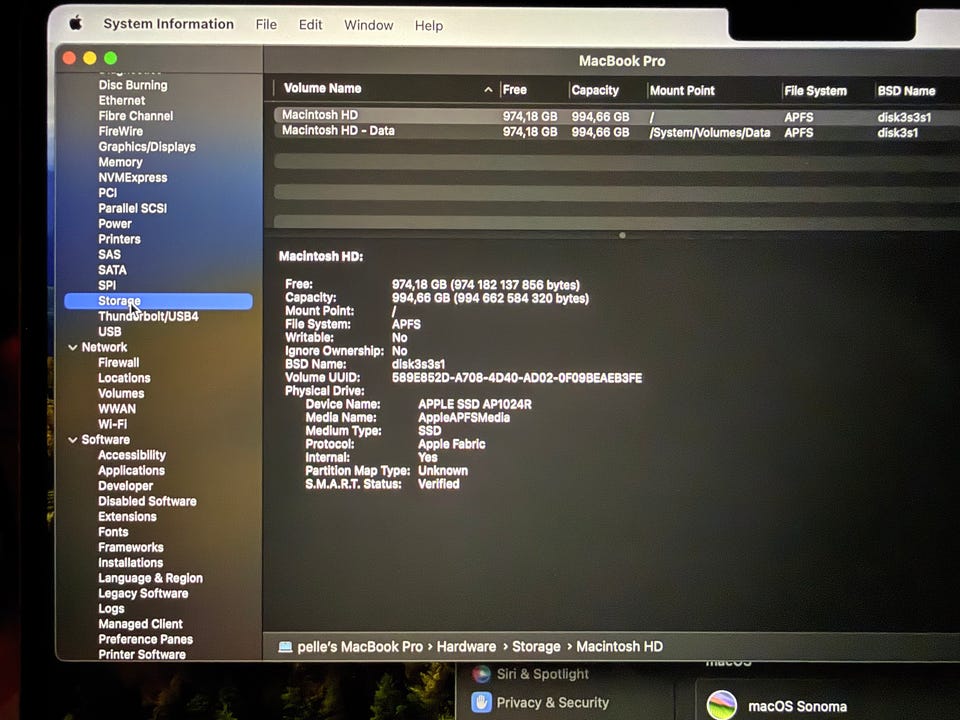Select Memory in sidebar
The image size is (960, 720).
point(120,162)
